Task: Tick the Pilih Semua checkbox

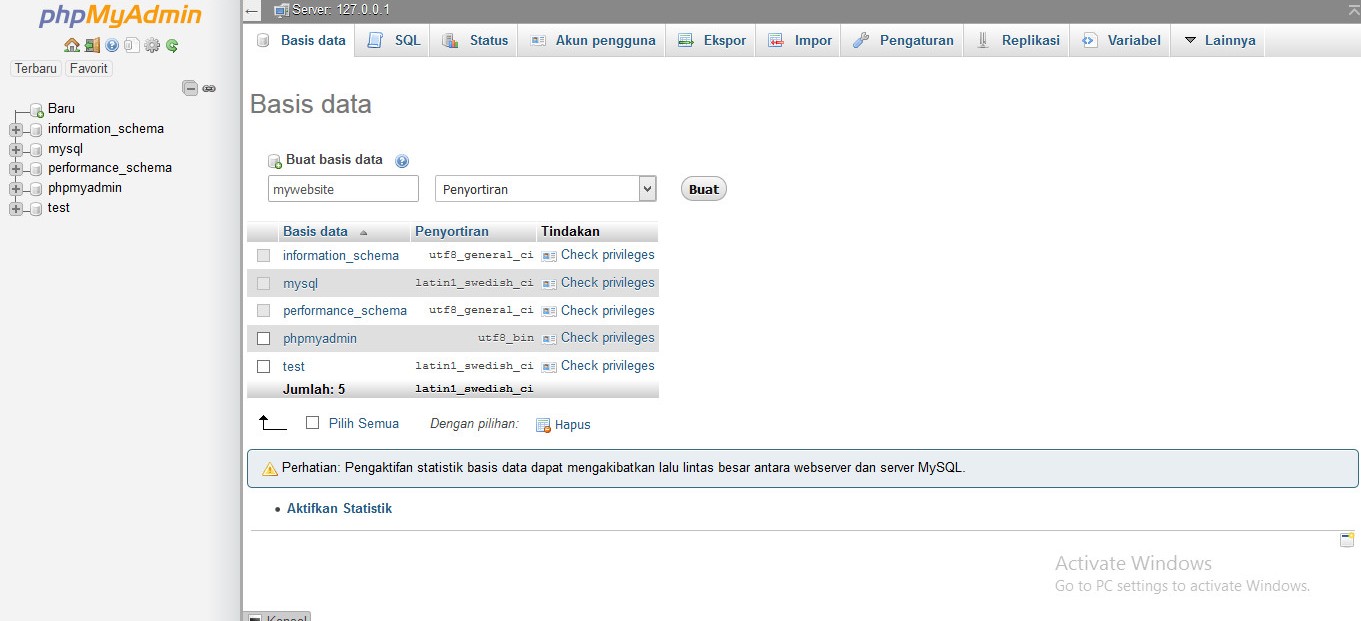Action: (x=313, y=423)
